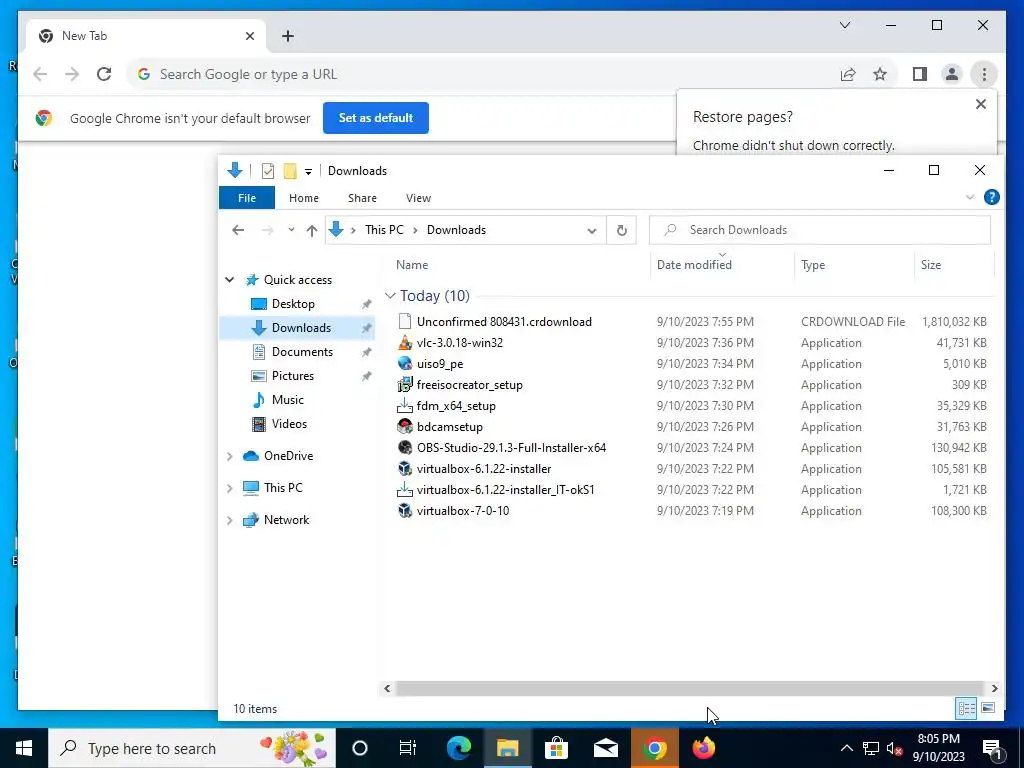Viewport: 1024px width, 768px height.
Task: Dismiss the Restore pages popup
Action: pyautogui.click(x=980, y=104)
